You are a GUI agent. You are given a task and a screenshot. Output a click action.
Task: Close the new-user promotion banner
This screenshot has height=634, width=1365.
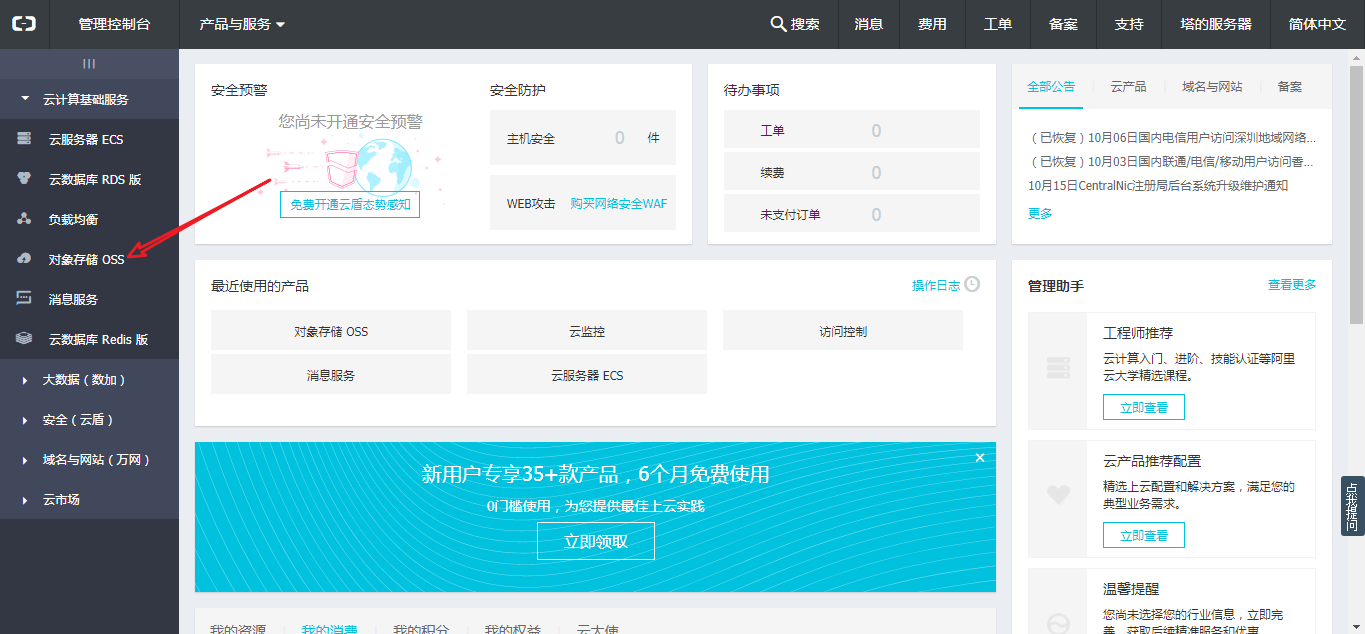pyautogui.click(x=980, y=458)
